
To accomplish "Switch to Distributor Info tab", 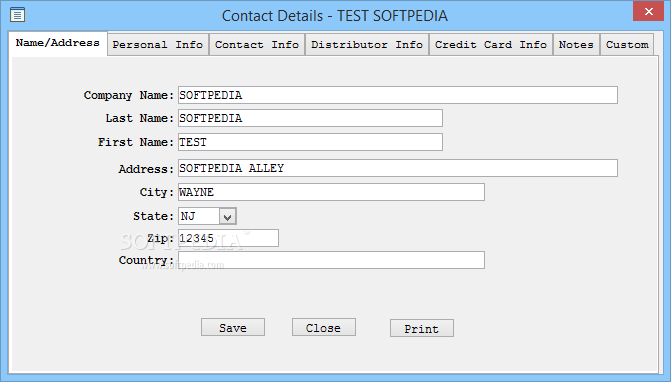I will click(367, 45).
